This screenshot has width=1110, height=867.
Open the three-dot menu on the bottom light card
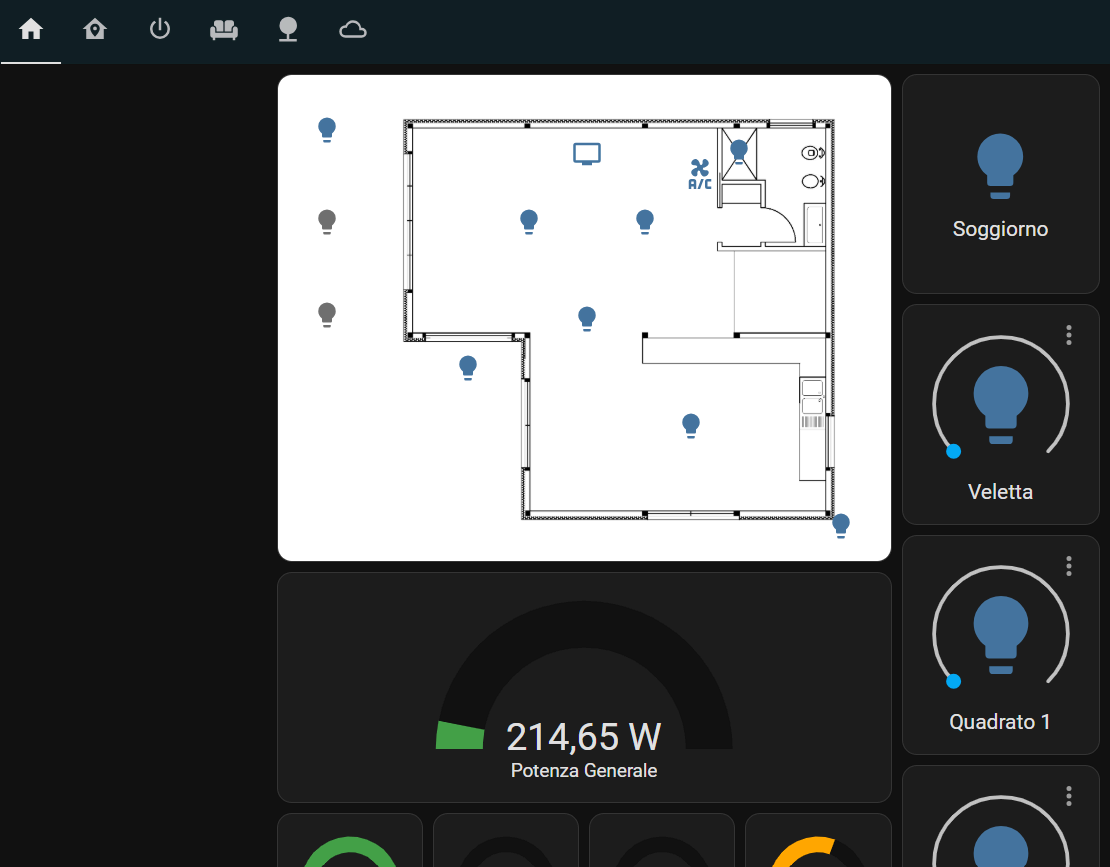(x=1069, y=796)
